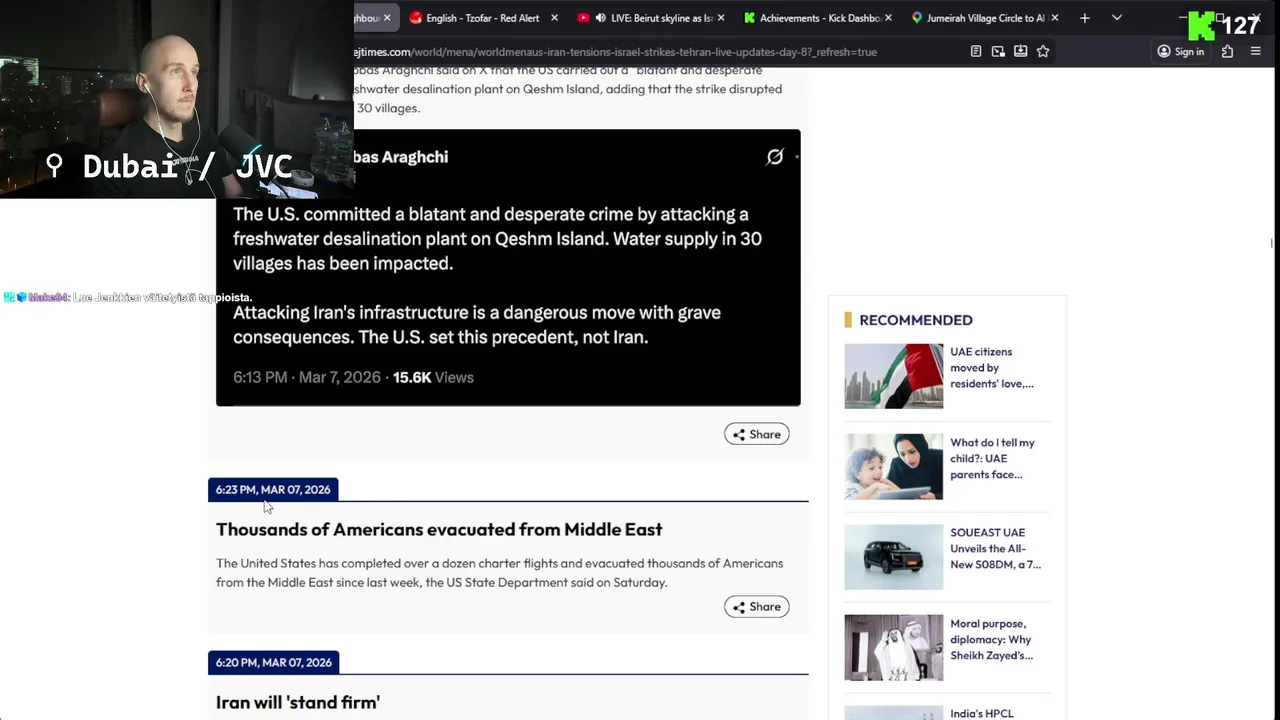Image resolution: width=1280 pixels, height=720 pixels.
Task: Open Achievements - Kick Dashboard tab
Action: point(819,18)
